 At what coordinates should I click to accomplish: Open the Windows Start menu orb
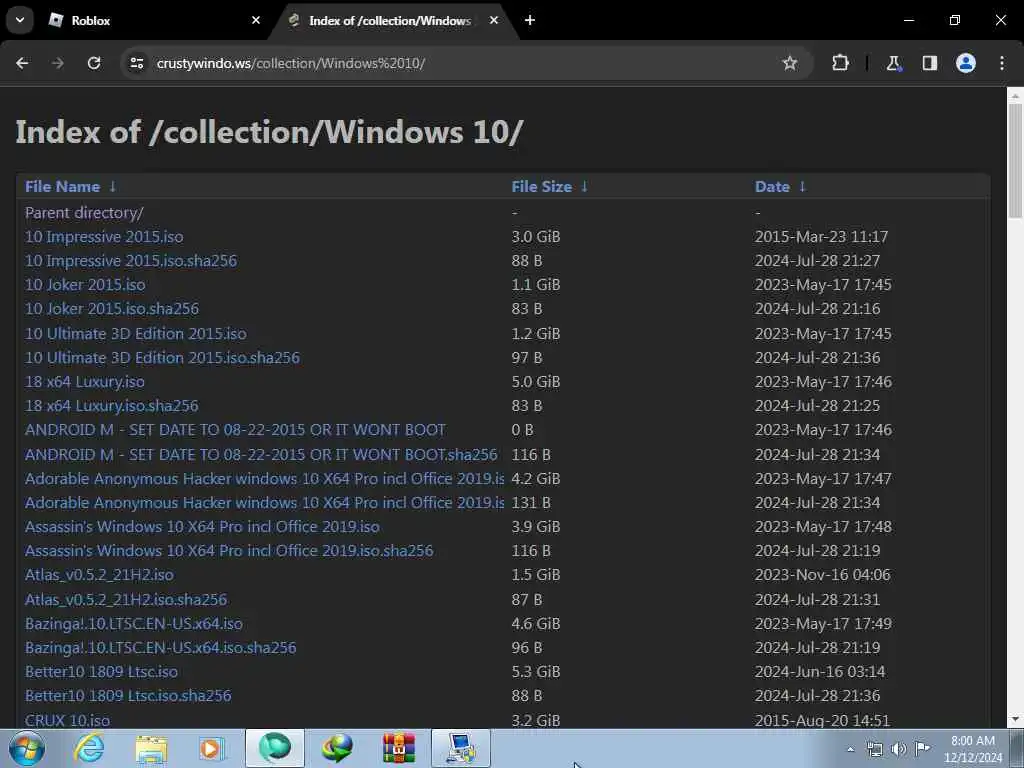pyautogui.click(x=27, y=748)
